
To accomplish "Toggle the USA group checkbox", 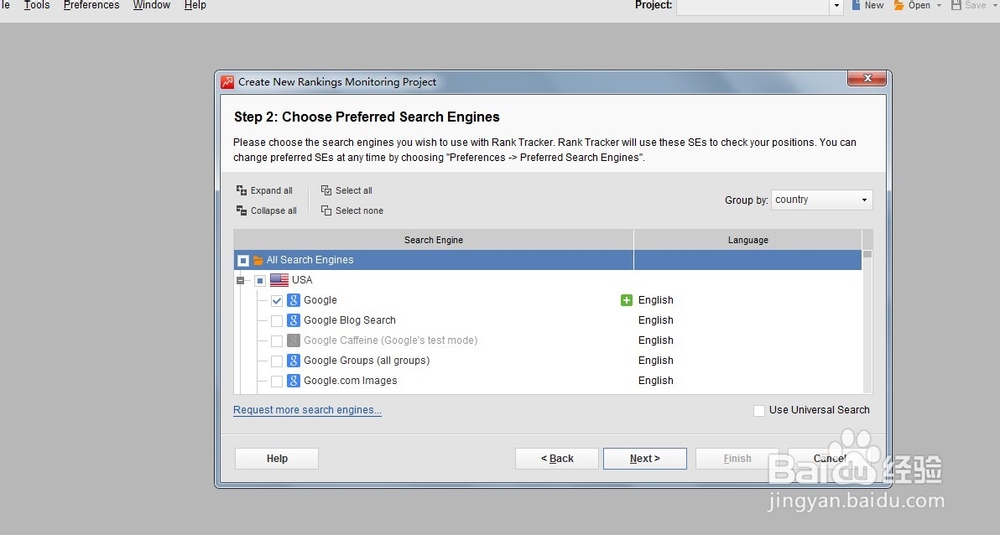I will pyautogui.click(x=260, y=281).
